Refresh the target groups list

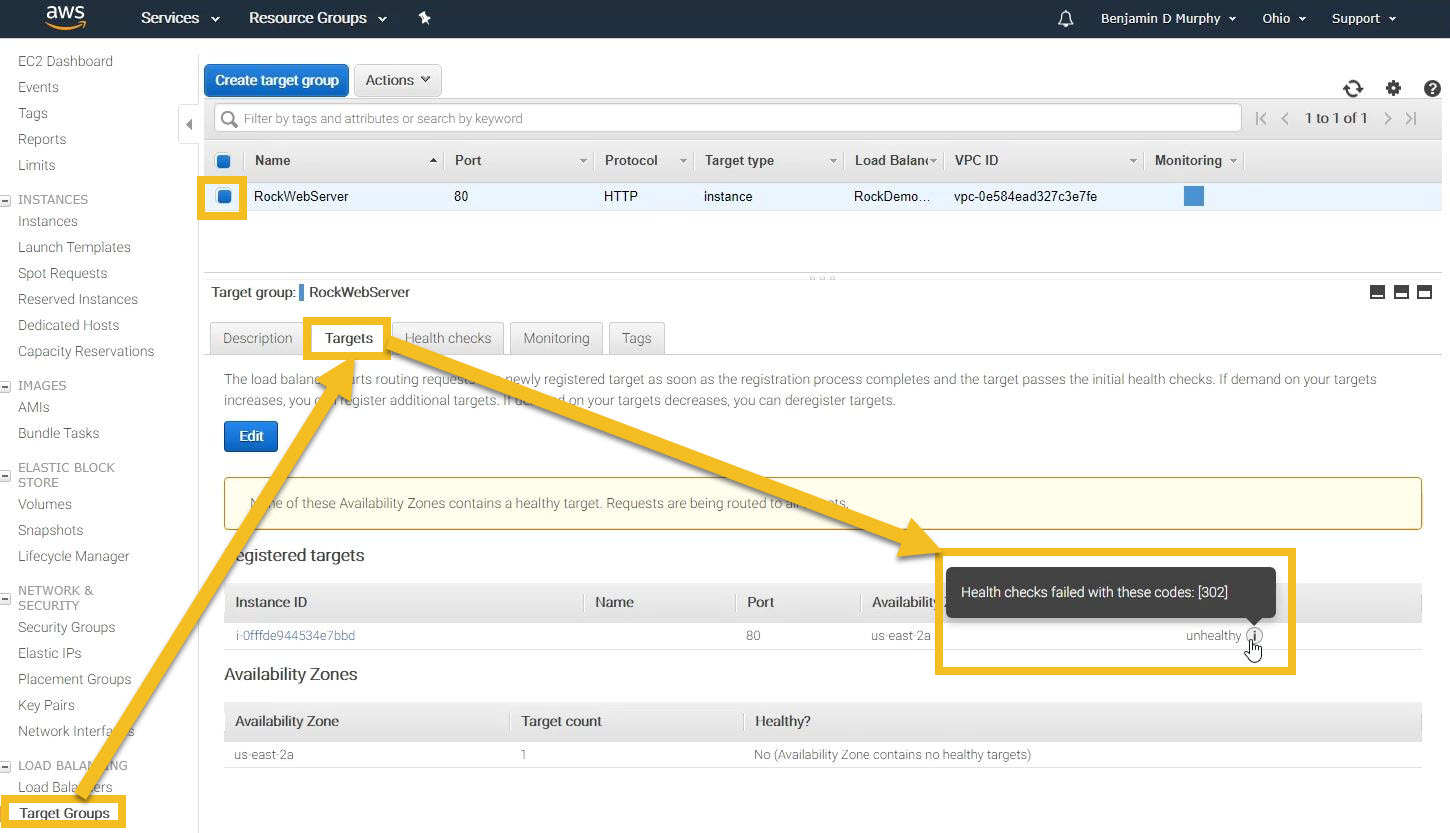pos(1353,88)
